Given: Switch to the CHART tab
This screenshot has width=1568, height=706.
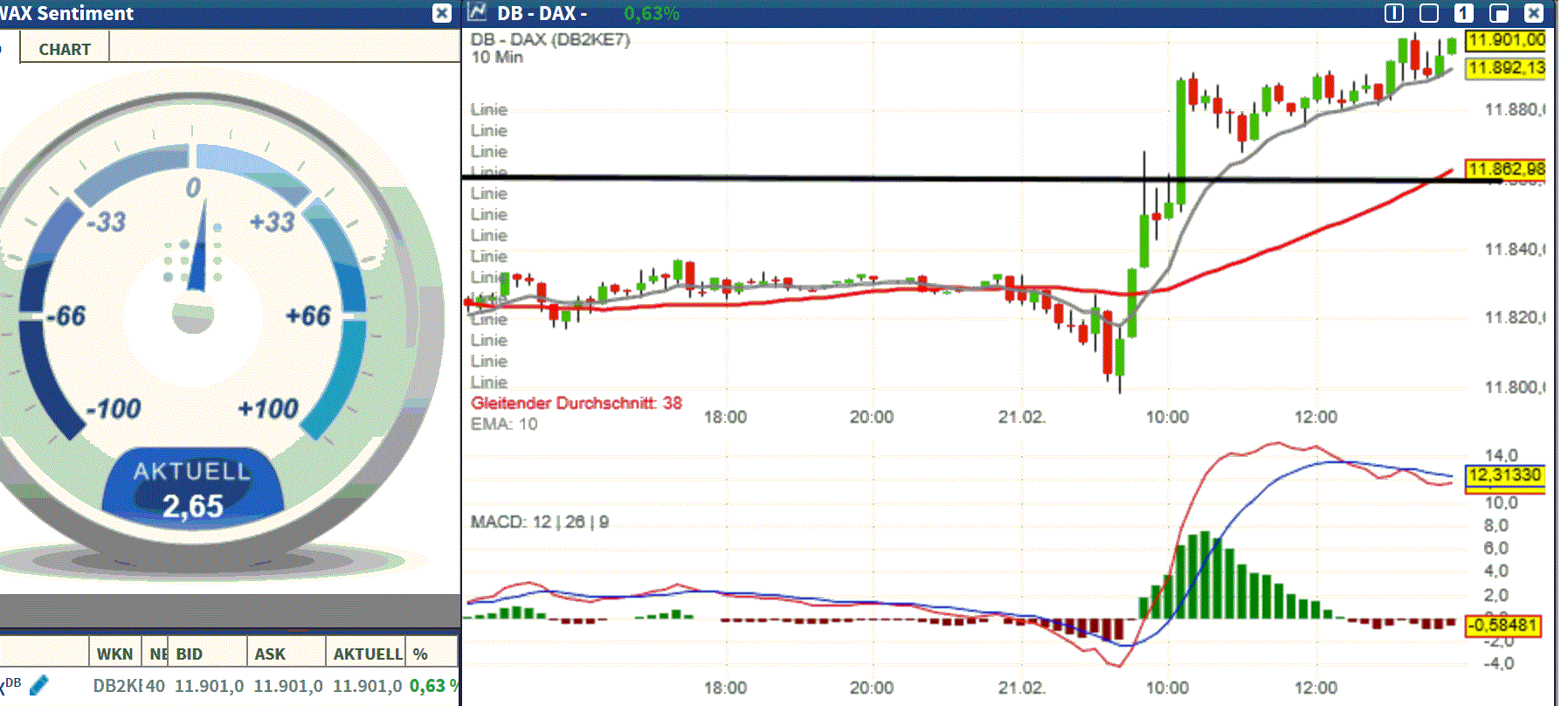Looking at the screenshot, I should (65, 49).
